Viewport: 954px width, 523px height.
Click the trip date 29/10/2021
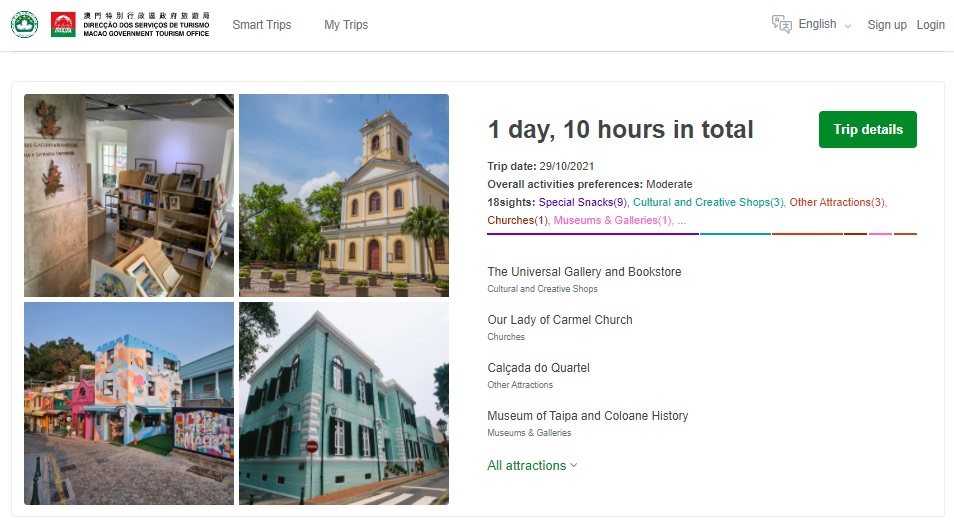tap(566, 166)
